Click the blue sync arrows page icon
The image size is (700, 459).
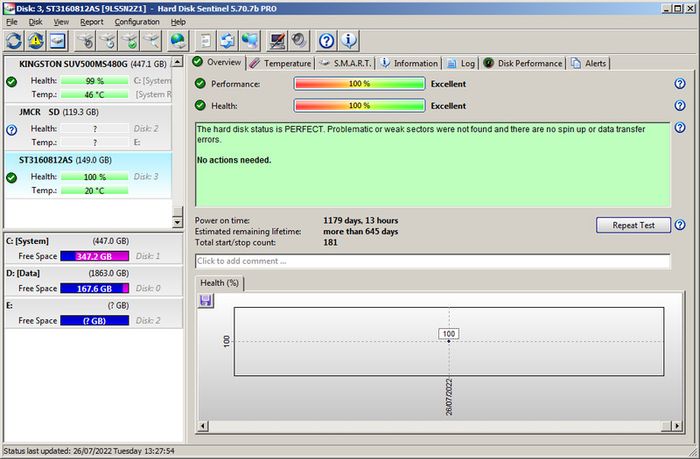click(x=228, y=41)
